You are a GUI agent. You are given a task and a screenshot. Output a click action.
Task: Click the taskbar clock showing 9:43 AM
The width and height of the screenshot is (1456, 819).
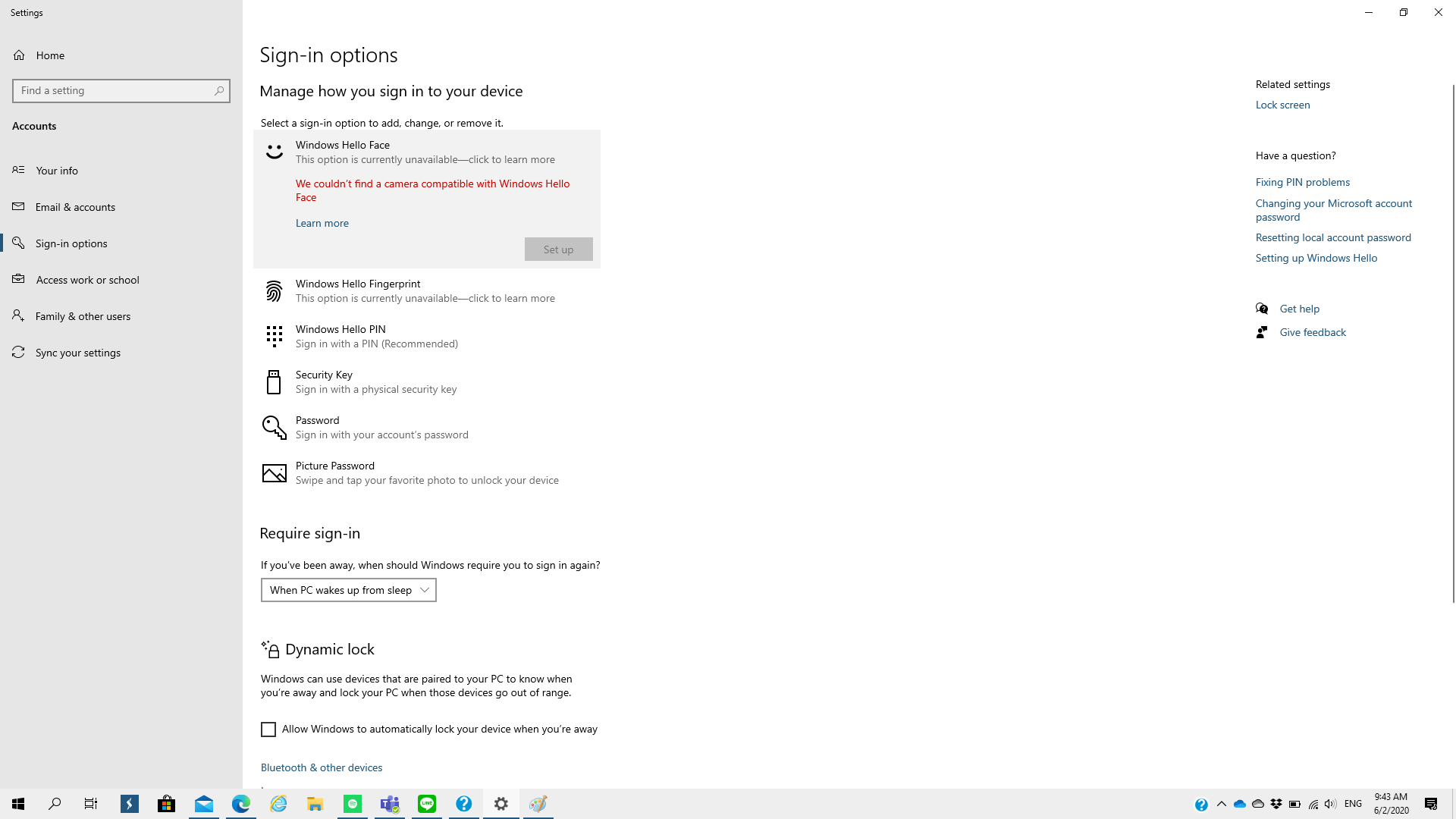1391,804
